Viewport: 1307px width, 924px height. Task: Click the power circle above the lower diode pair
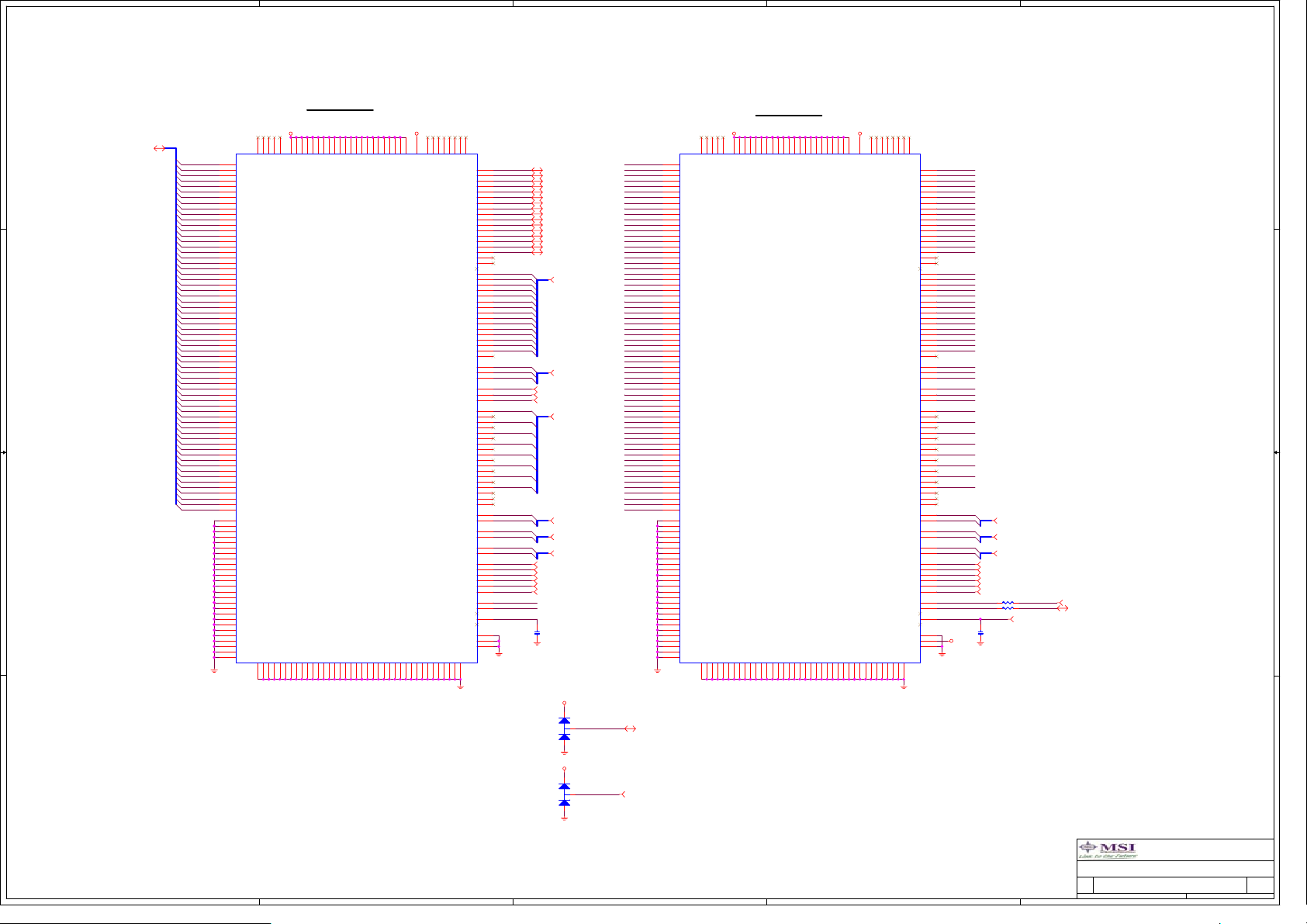tap(564, 769)
